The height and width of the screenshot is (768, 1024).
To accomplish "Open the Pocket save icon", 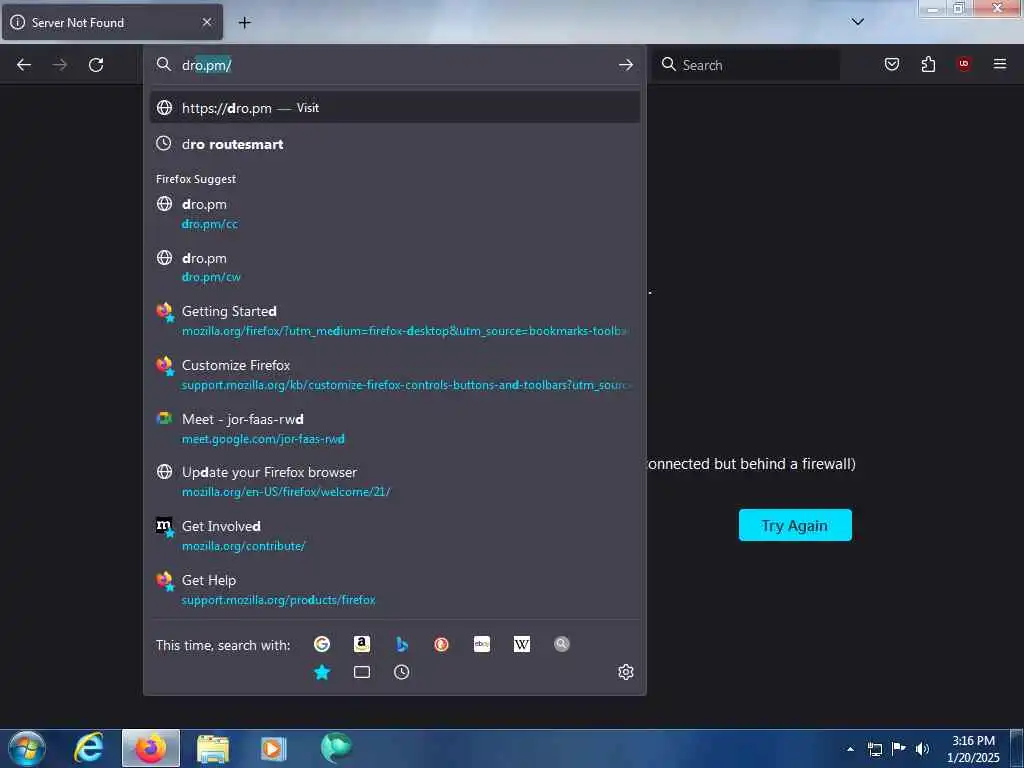I will point(892,64).
